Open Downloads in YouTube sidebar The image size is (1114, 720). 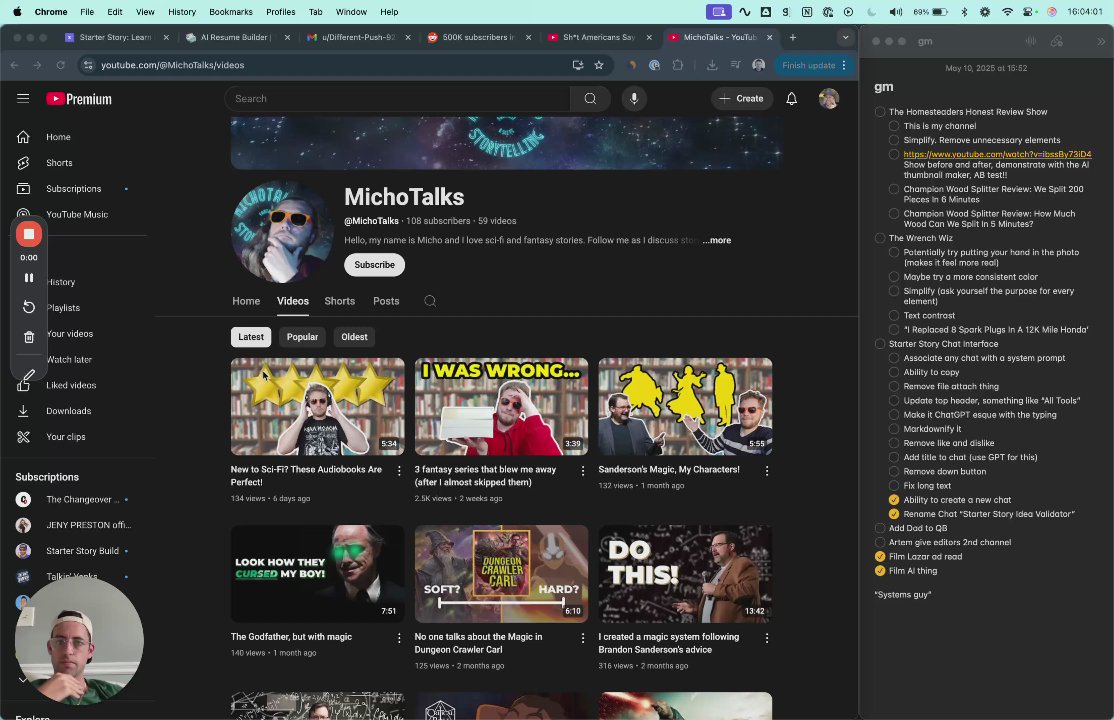(68, 411)
